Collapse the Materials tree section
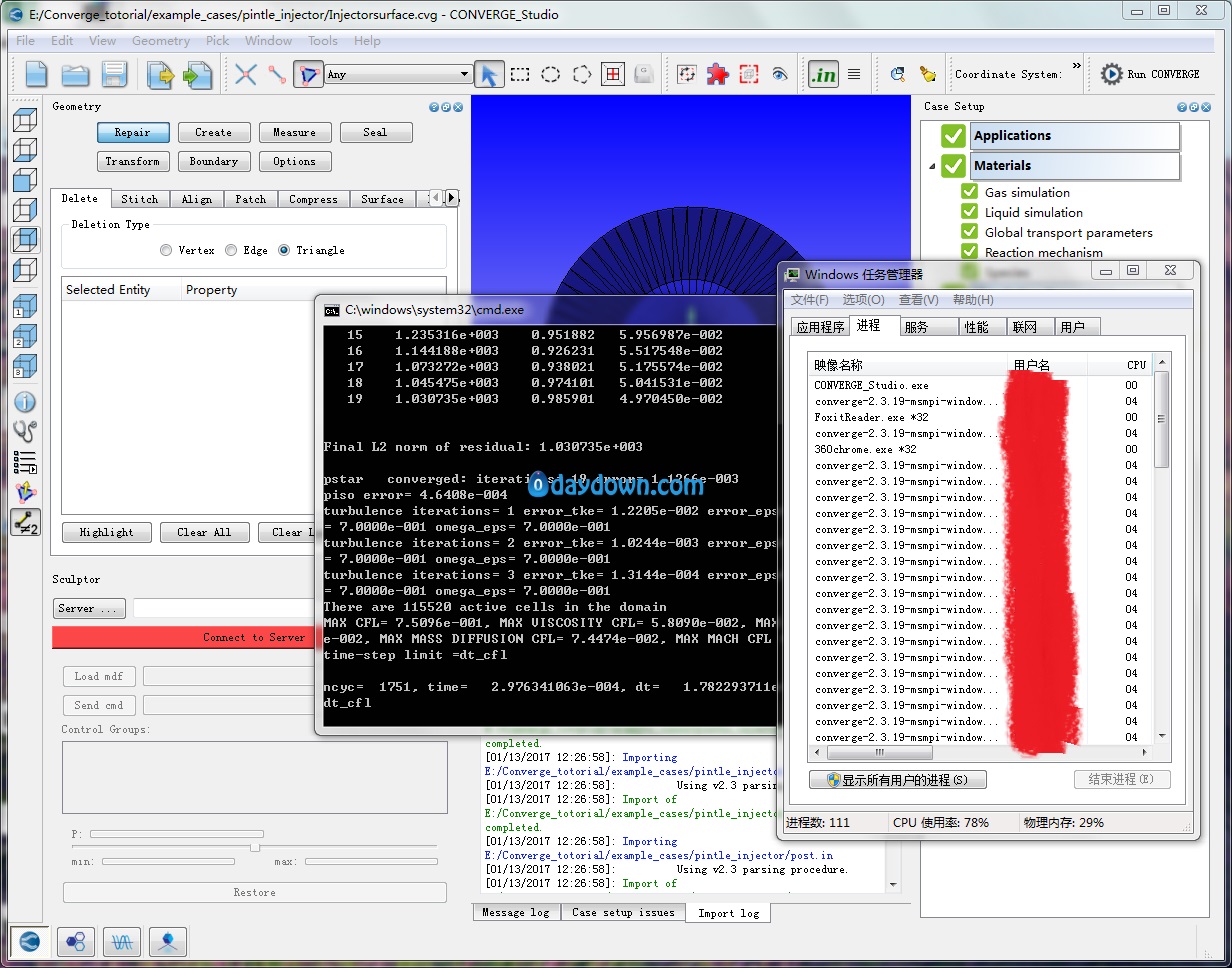This screenshot has width=1232, height=968. click(x=932, y=166)
